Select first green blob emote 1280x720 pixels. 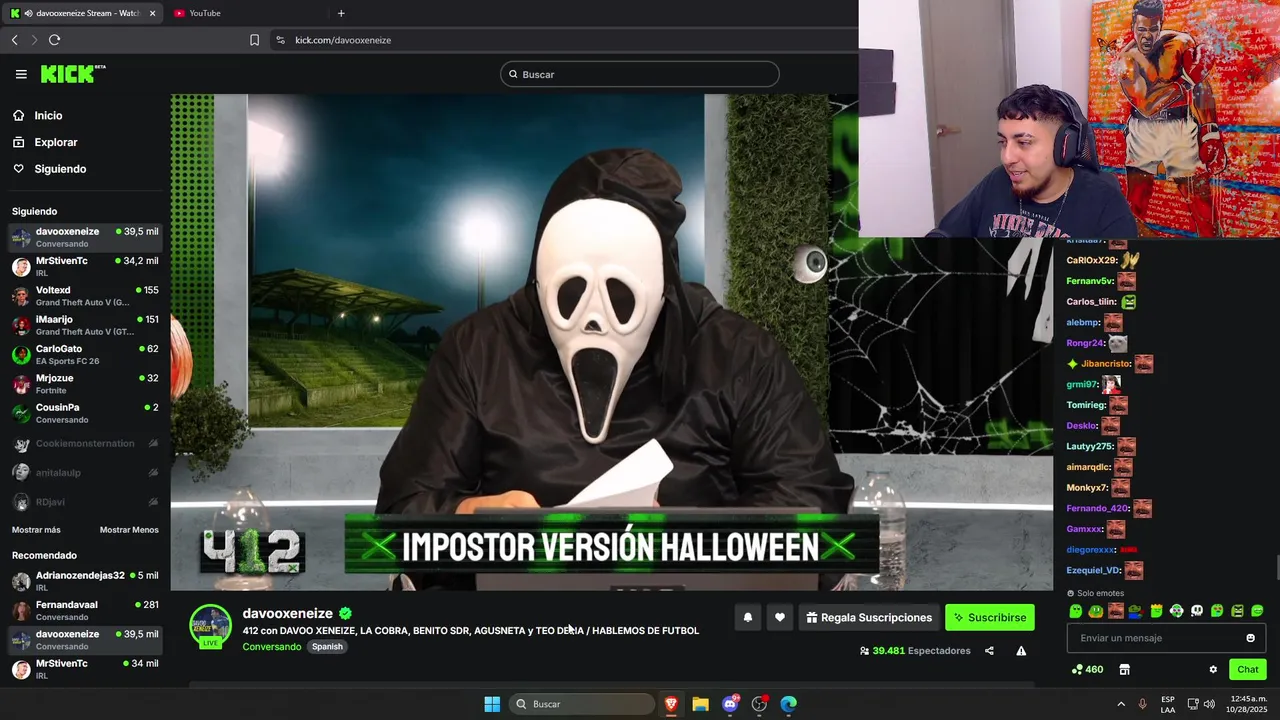pos(1076,611)
